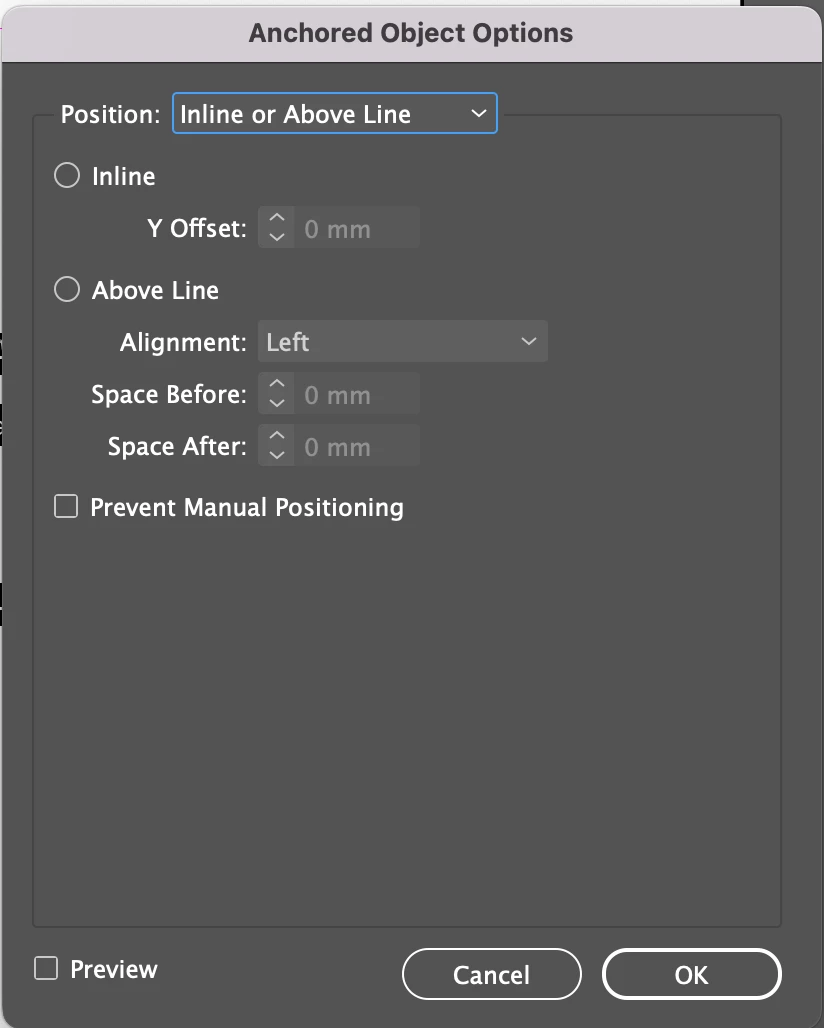The height and width of the screenshot is (1028, 824).
Task: Click the Position dropdown chevron arrow
Action: click(478, 114)
